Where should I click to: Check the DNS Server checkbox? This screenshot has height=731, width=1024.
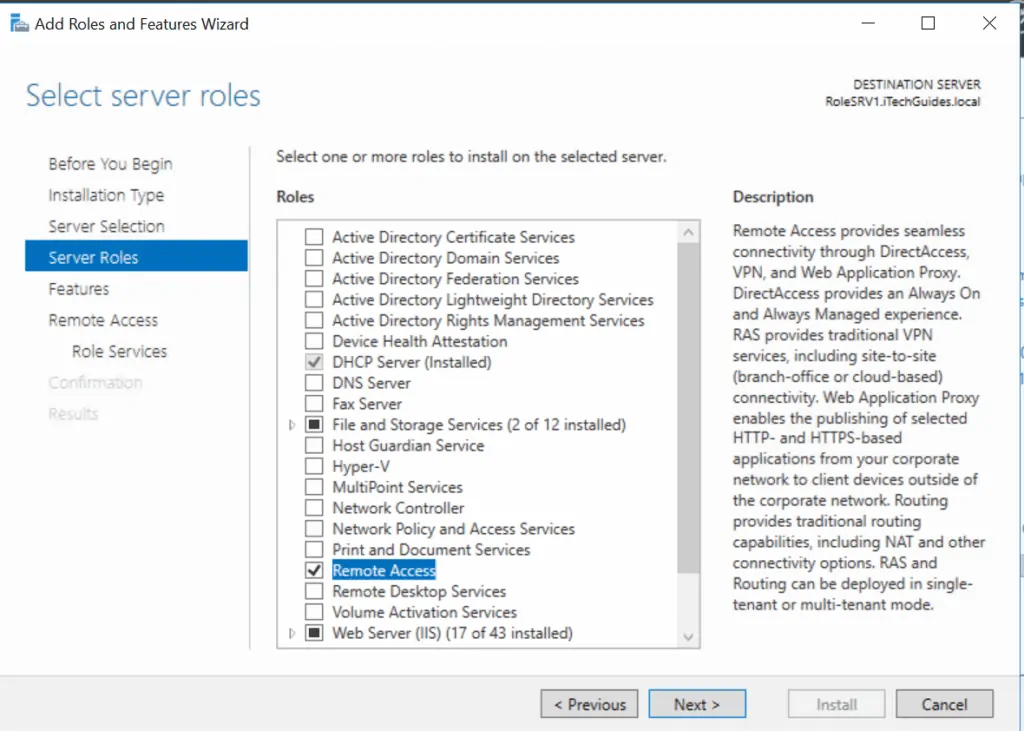coord(314,383)
